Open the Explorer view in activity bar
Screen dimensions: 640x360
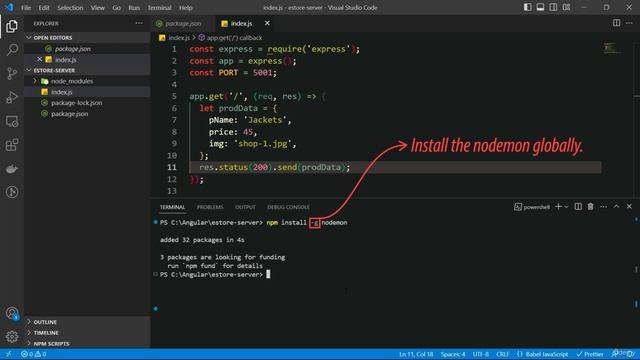coord(12,26)
